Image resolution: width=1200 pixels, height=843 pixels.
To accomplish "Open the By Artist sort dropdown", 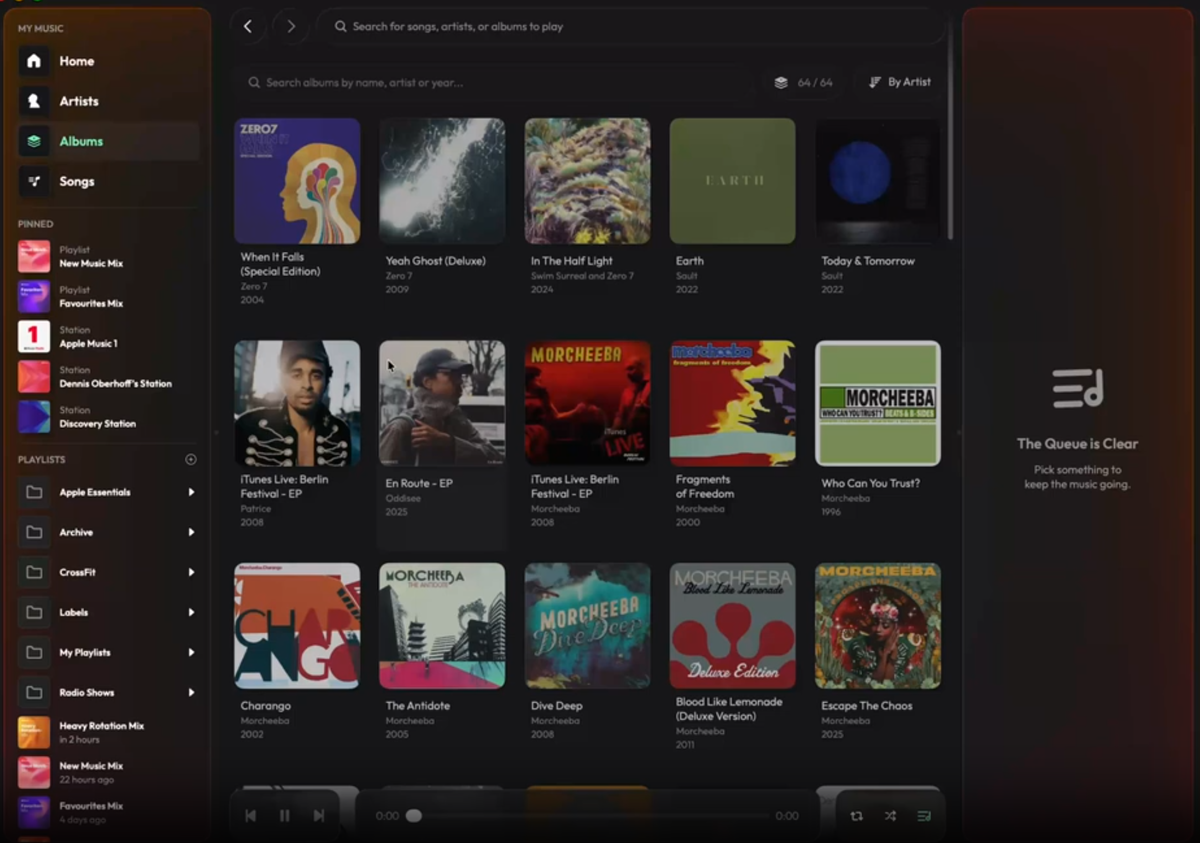I will tap(900, 83).
